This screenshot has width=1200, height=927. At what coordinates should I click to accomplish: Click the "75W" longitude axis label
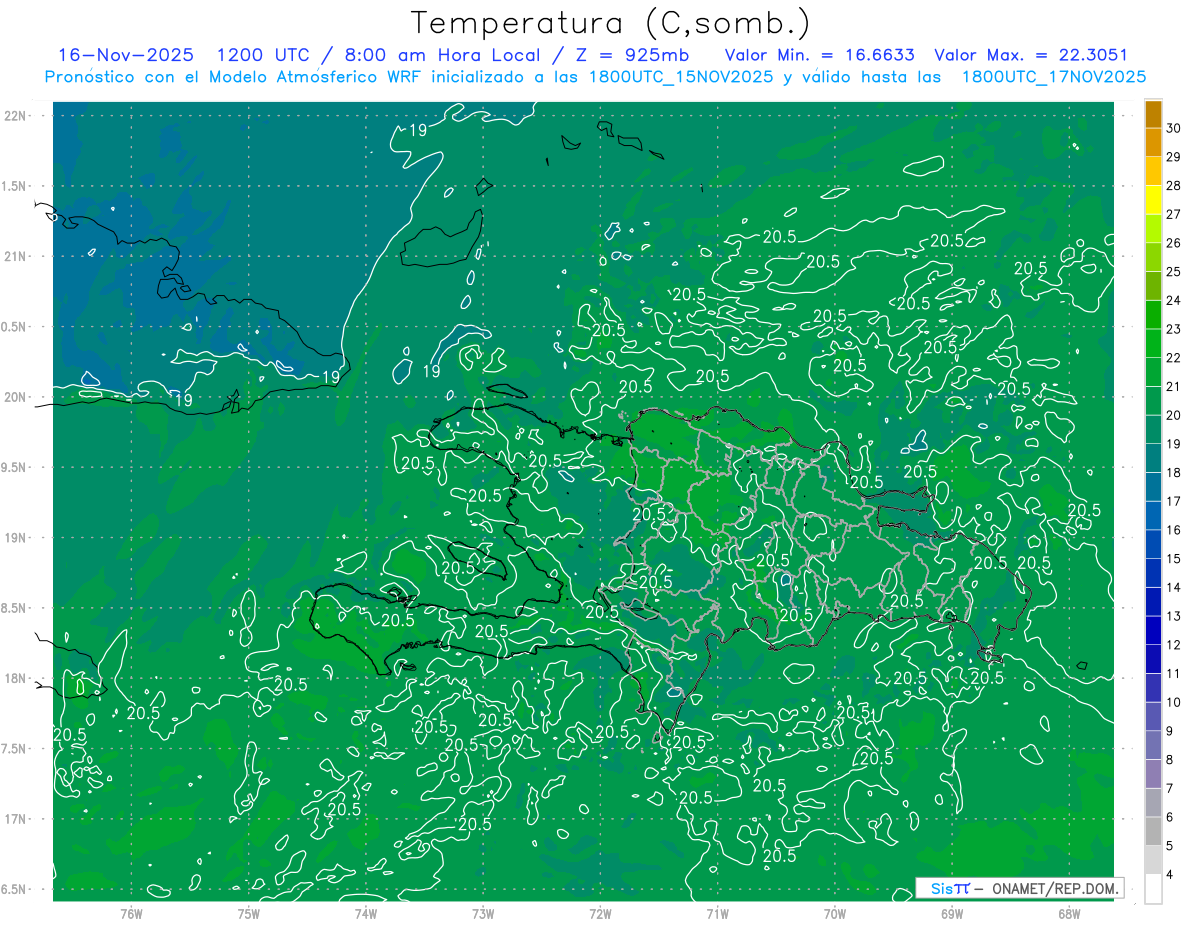[248, 914]
